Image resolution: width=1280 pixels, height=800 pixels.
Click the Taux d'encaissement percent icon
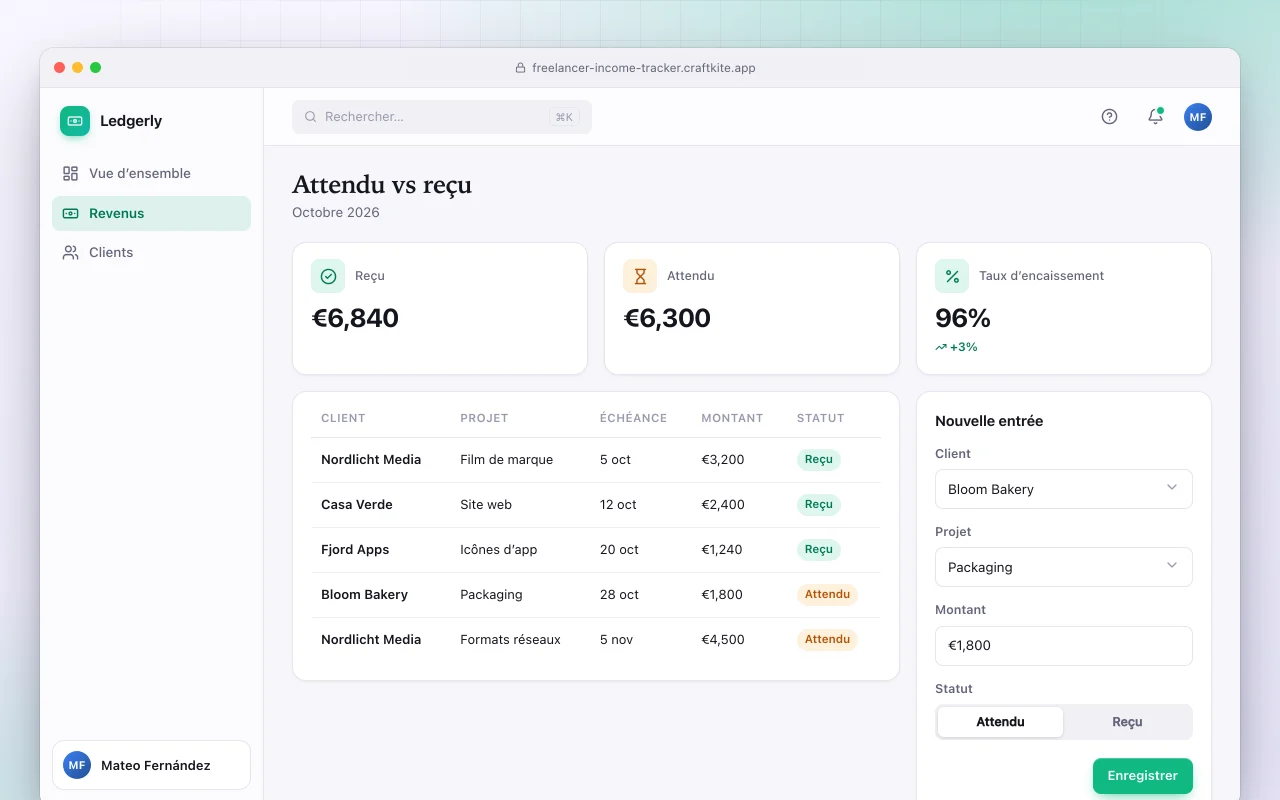point(952,276)
